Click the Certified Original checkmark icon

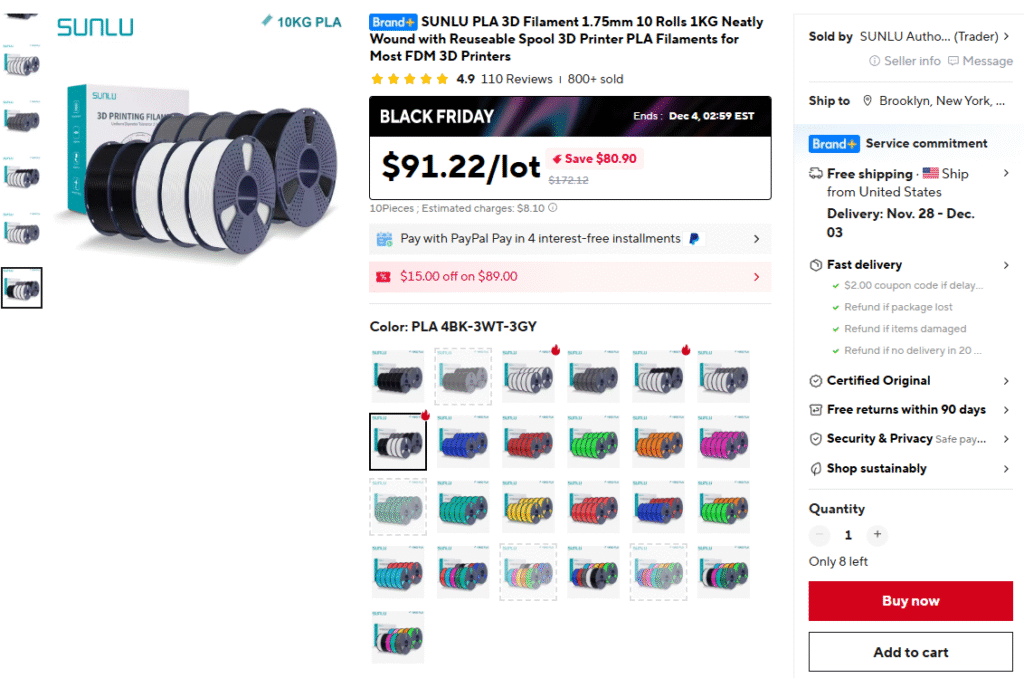[x=816, y=381]
